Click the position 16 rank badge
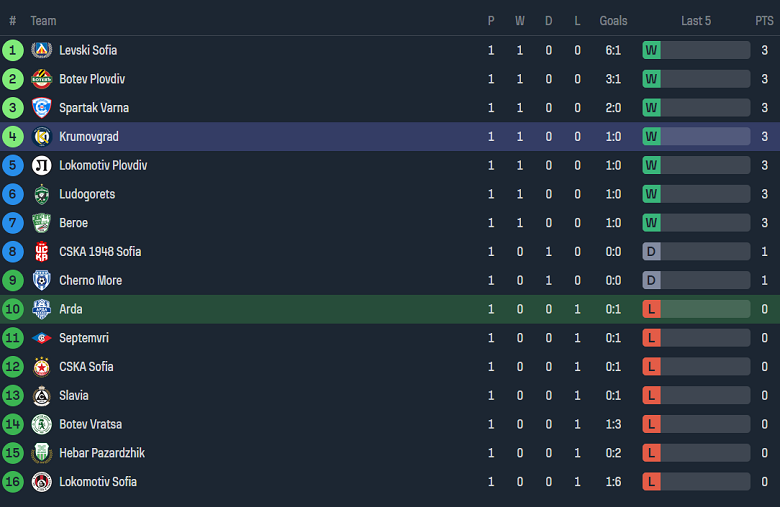This screenshot has width=780, height=507. (13, 482)
